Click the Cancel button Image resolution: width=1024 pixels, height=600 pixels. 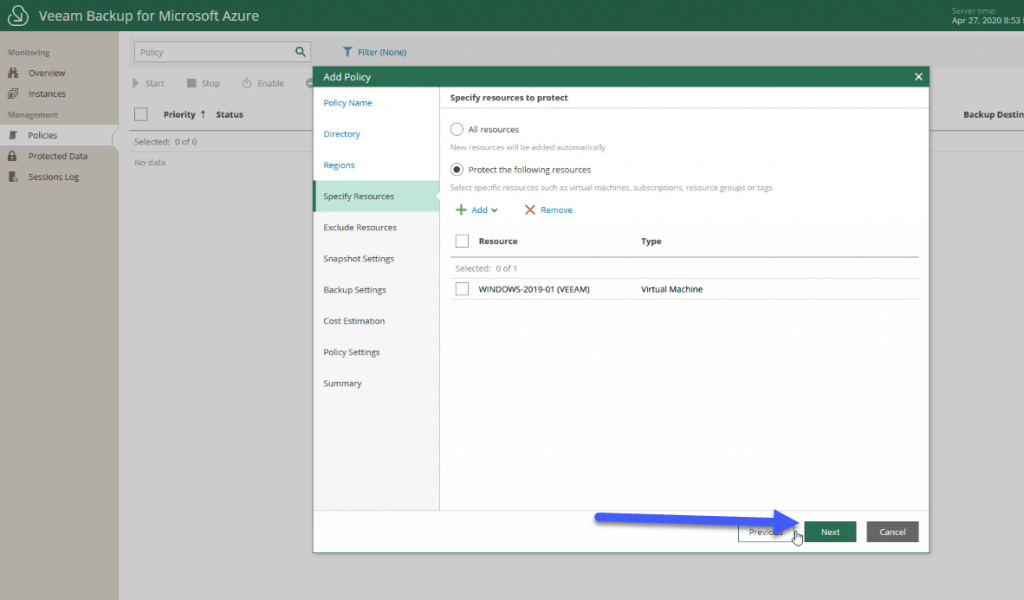tap(892, 531)
